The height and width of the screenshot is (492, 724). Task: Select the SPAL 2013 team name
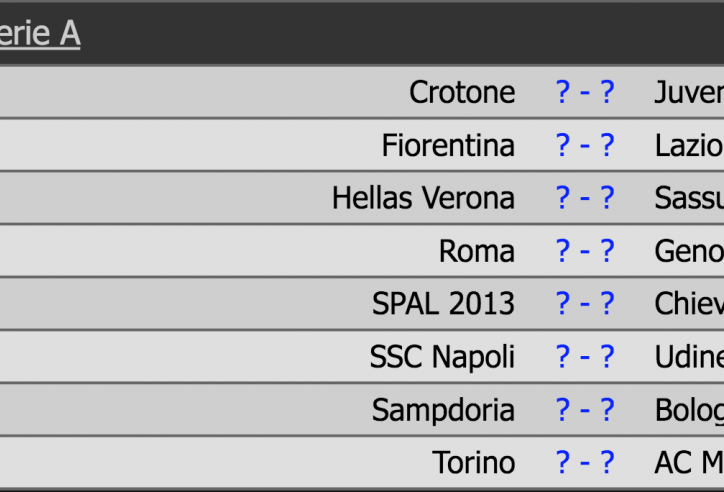444,303
